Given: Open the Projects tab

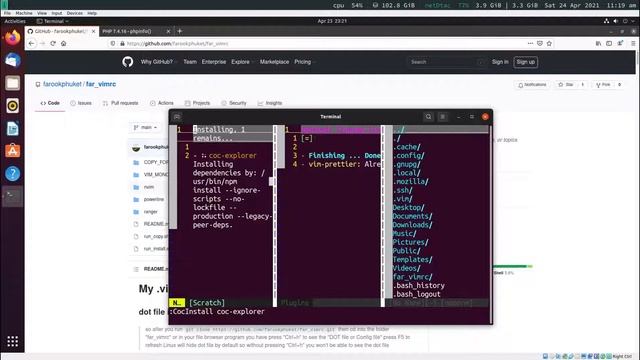Looking at the screenshot, I should [197, 103].
